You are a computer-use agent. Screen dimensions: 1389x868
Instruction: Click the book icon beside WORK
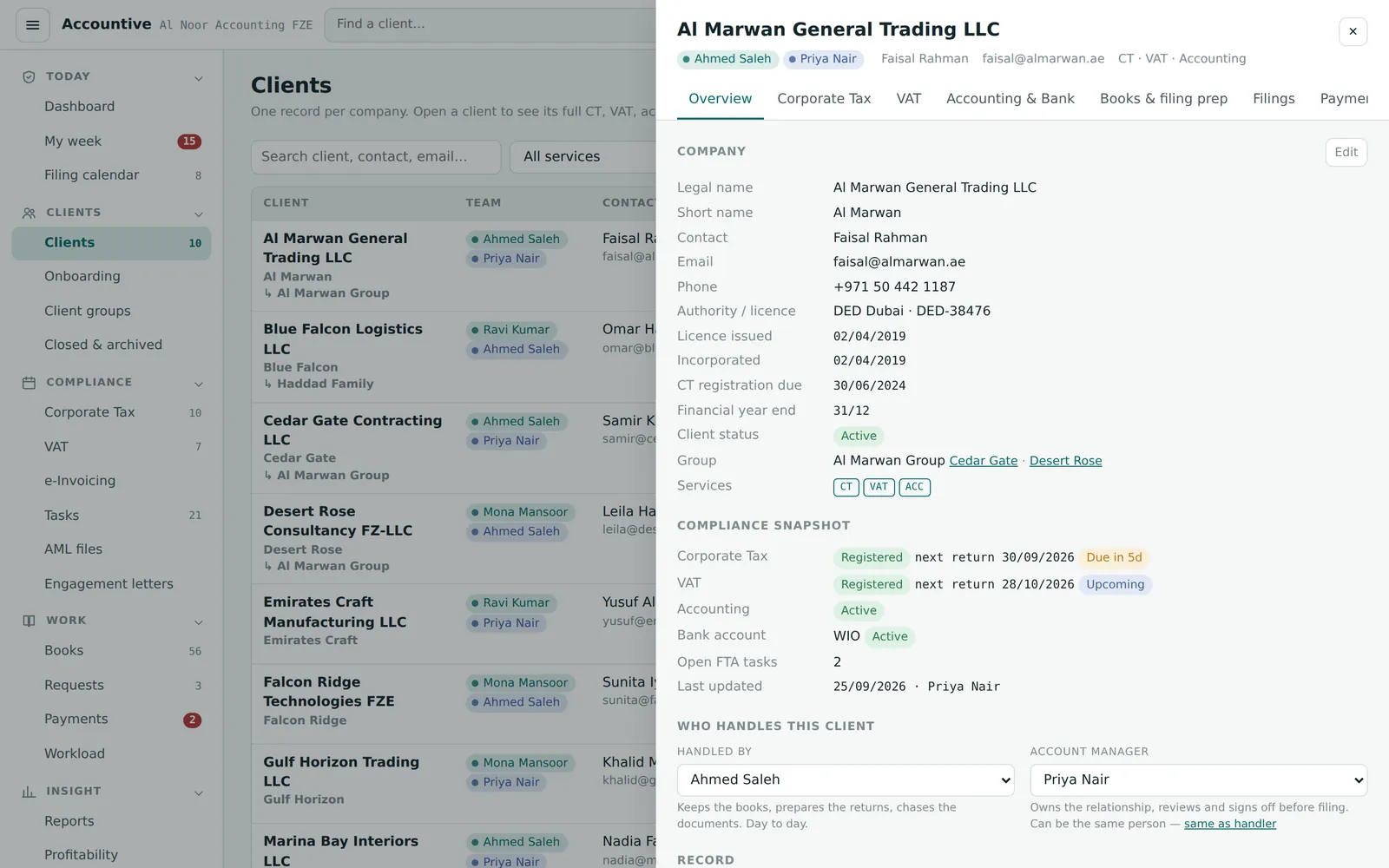tap(29, 621)
